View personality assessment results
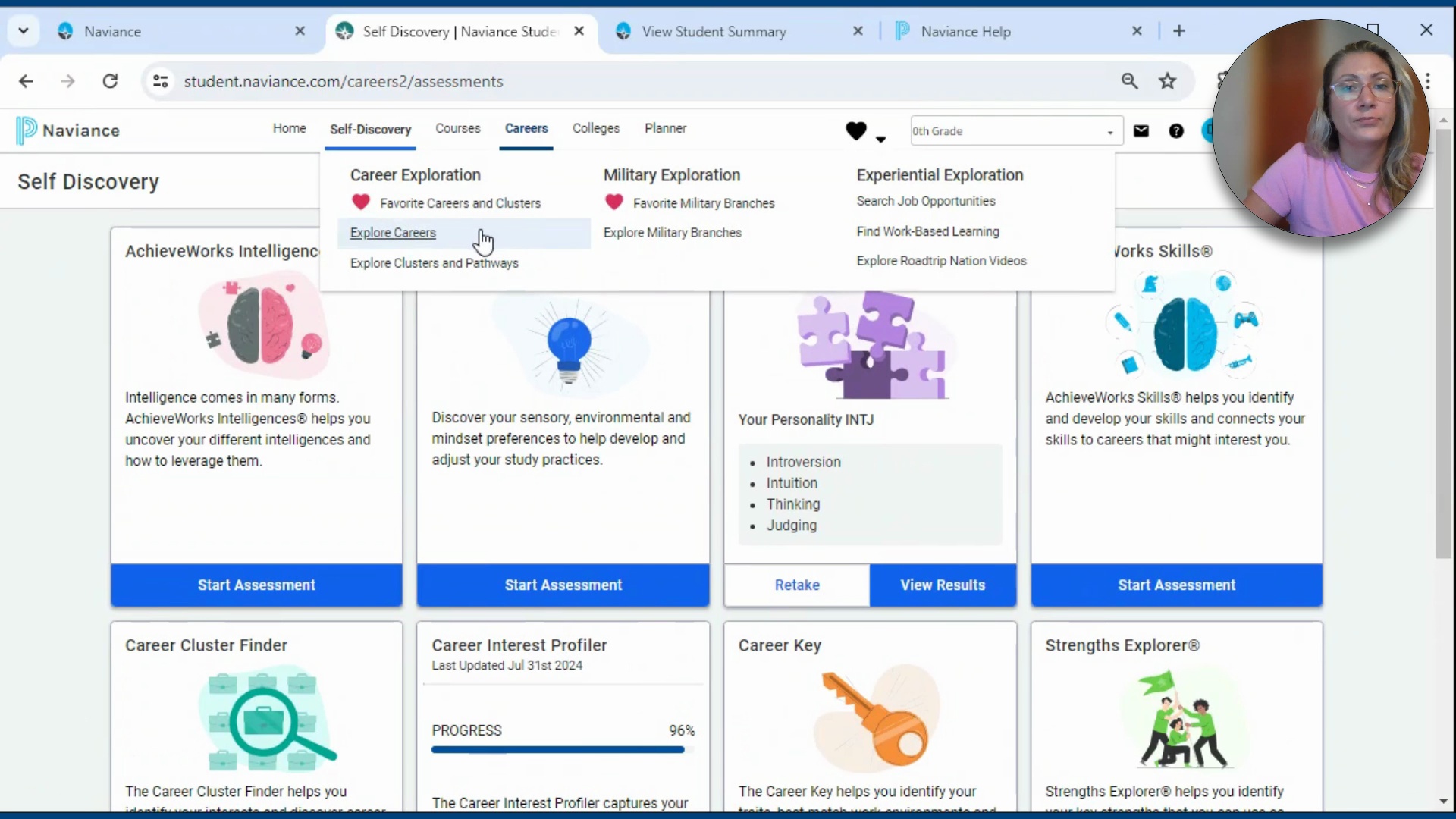 coord(943,585)
